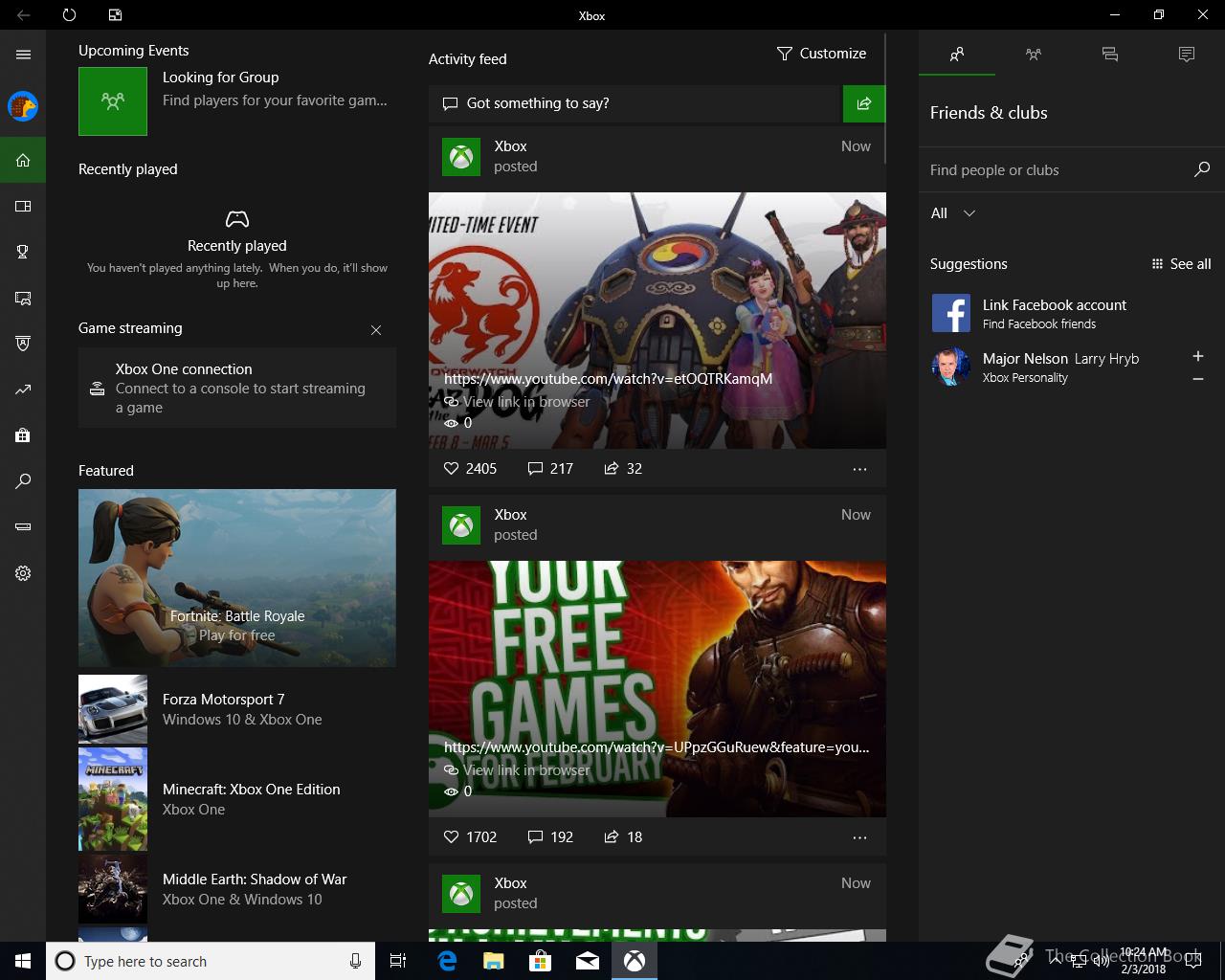
Task: Click the Find people or clubs field
Action: pyautogui.click(x=1053, y=170)
